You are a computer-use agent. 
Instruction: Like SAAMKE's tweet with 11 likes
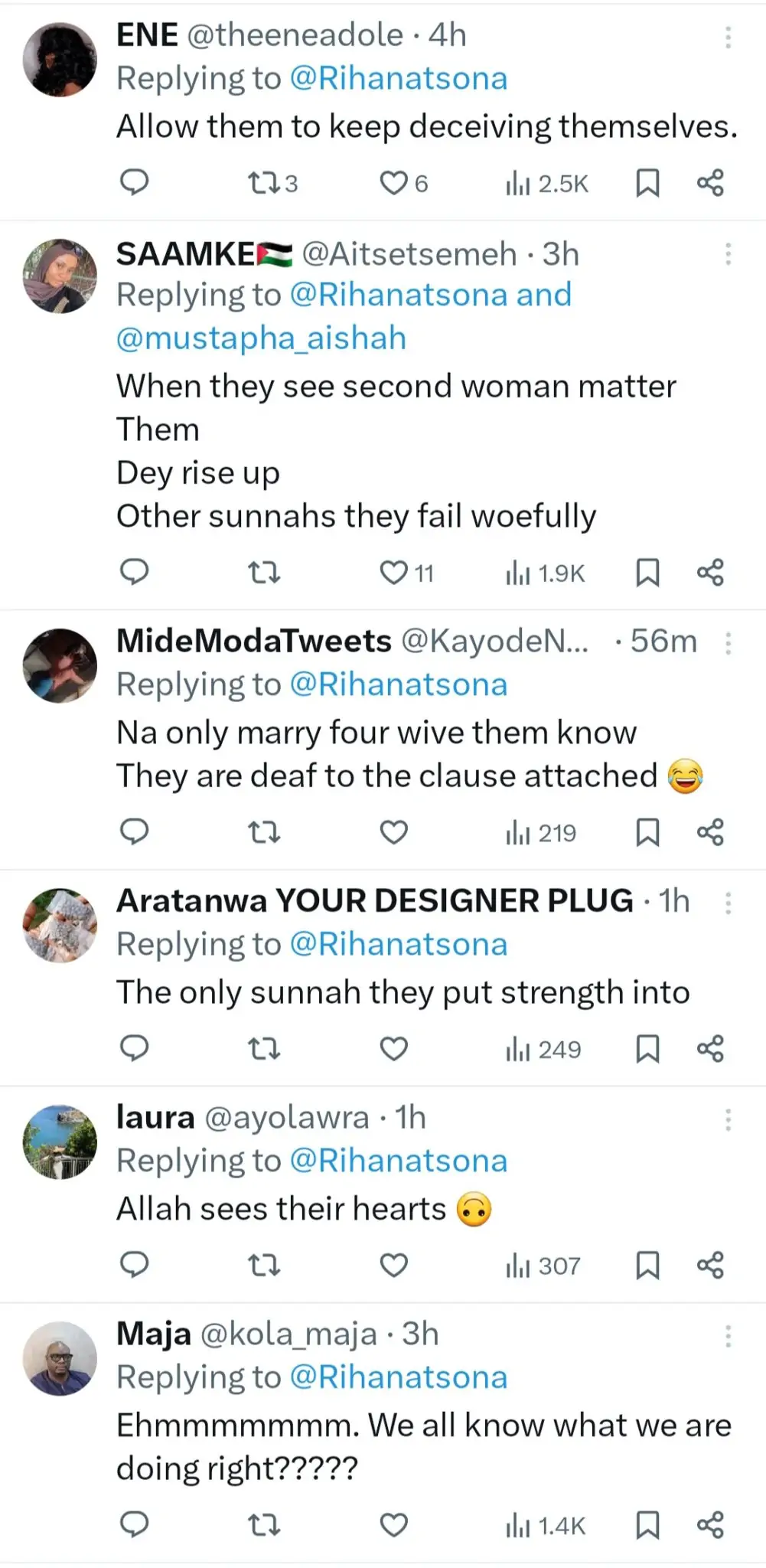pyautogui.click(x=394, y=572)
